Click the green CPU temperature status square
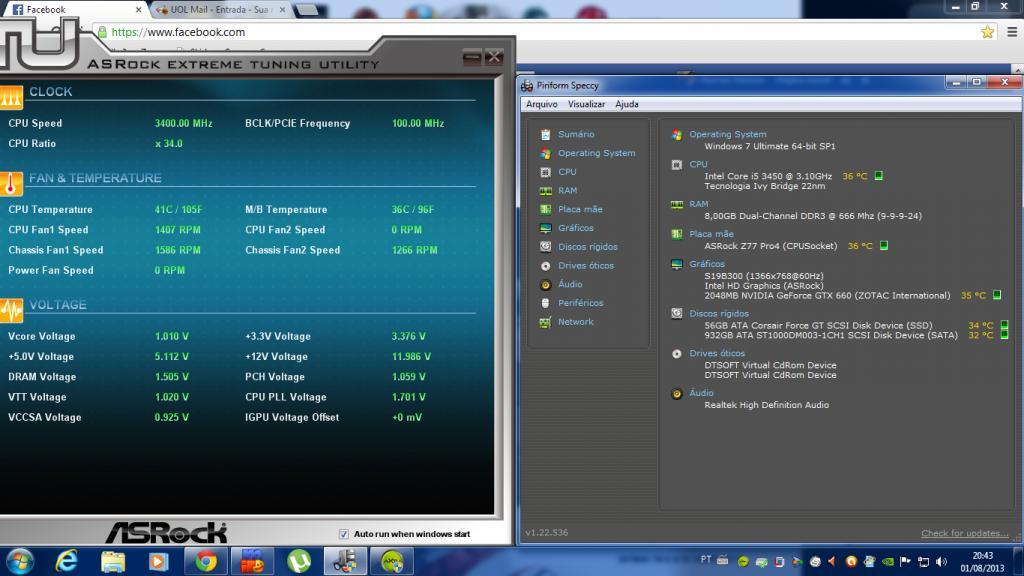This screenshot has height=576, width=1024. tap(878, 176)
